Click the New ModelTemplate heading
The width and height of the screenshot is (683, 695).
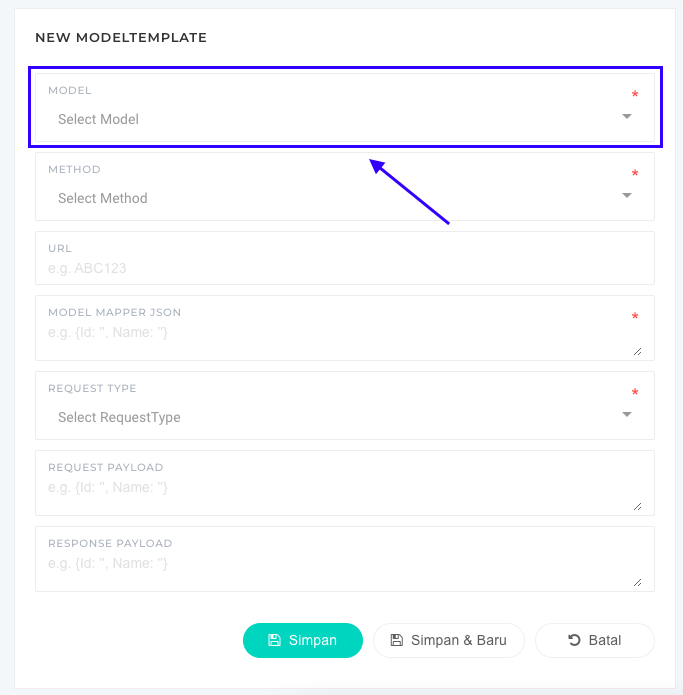pyautogui.click(x=121, y=37)
